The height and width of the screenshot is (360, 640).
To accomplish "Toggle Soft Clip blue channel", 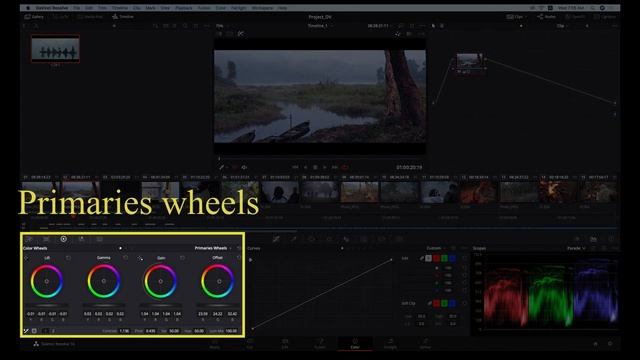I will (452, 303).
